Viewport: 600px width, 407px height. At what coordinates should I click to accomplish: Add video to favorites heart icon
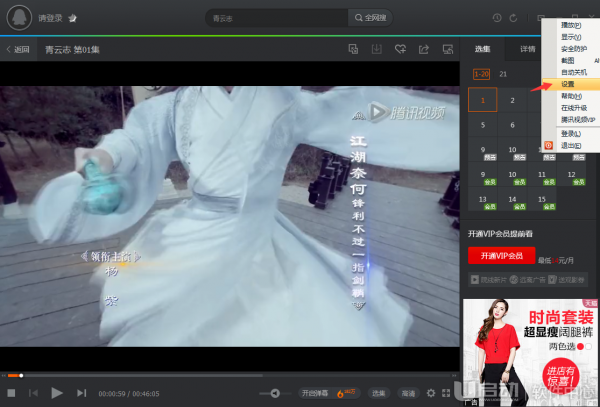click(x=400, y=49)
